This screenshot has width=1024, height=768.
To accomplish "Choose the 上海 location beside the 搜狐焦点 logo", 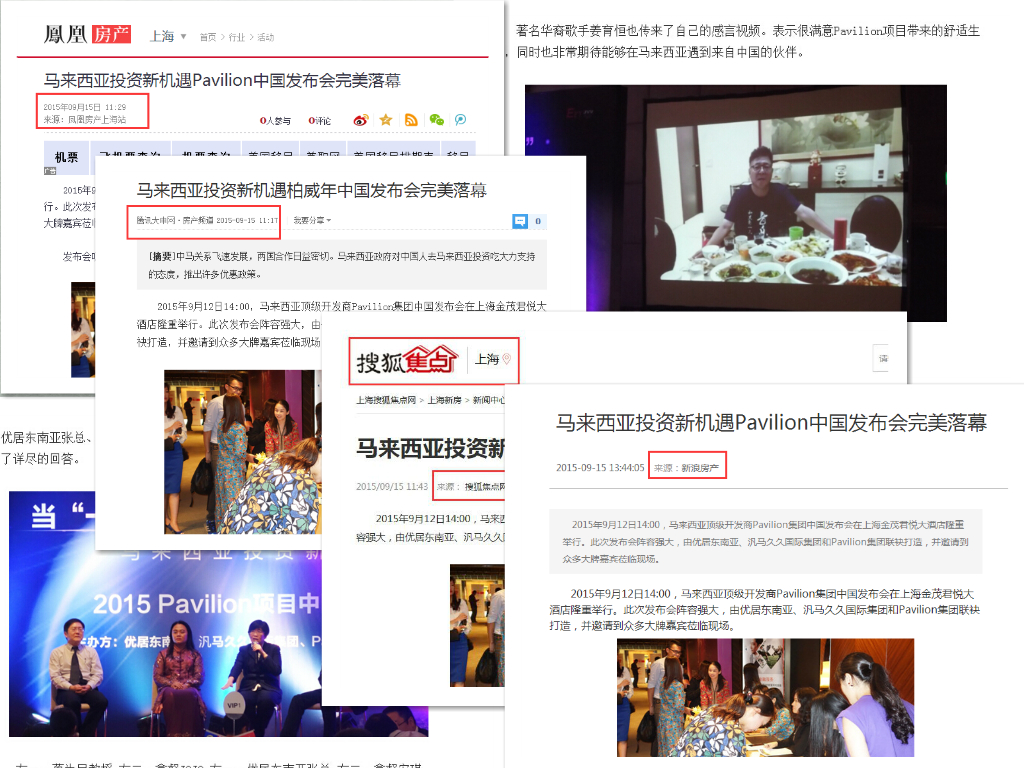I will 492,359.
